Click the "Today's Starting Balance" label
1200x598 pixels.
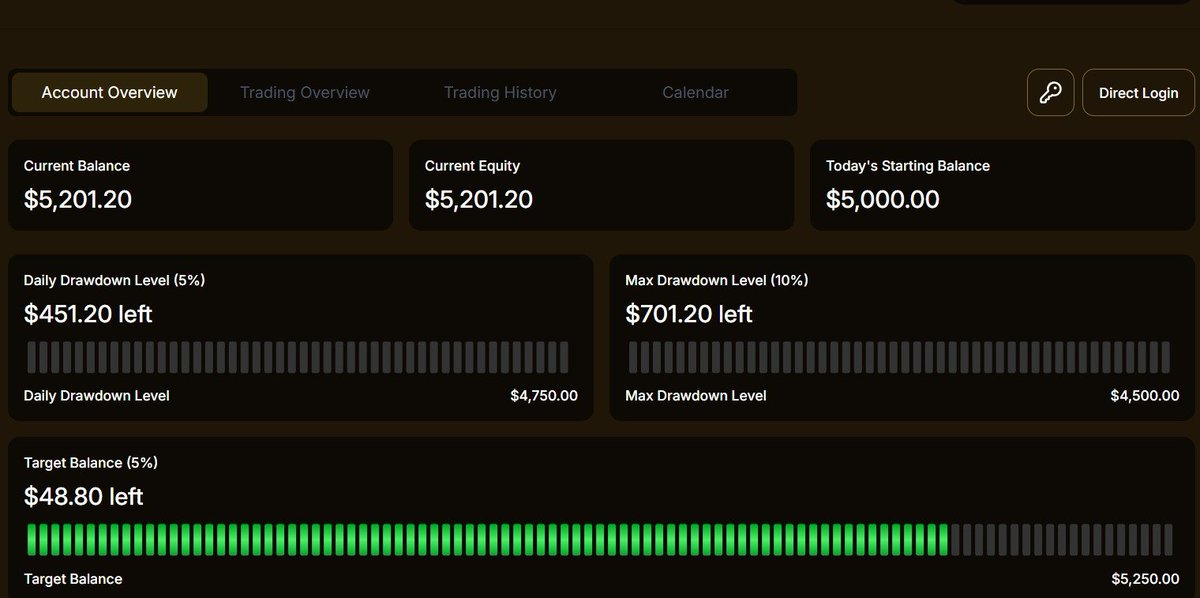pyautogui.click(x=908, y=166)
